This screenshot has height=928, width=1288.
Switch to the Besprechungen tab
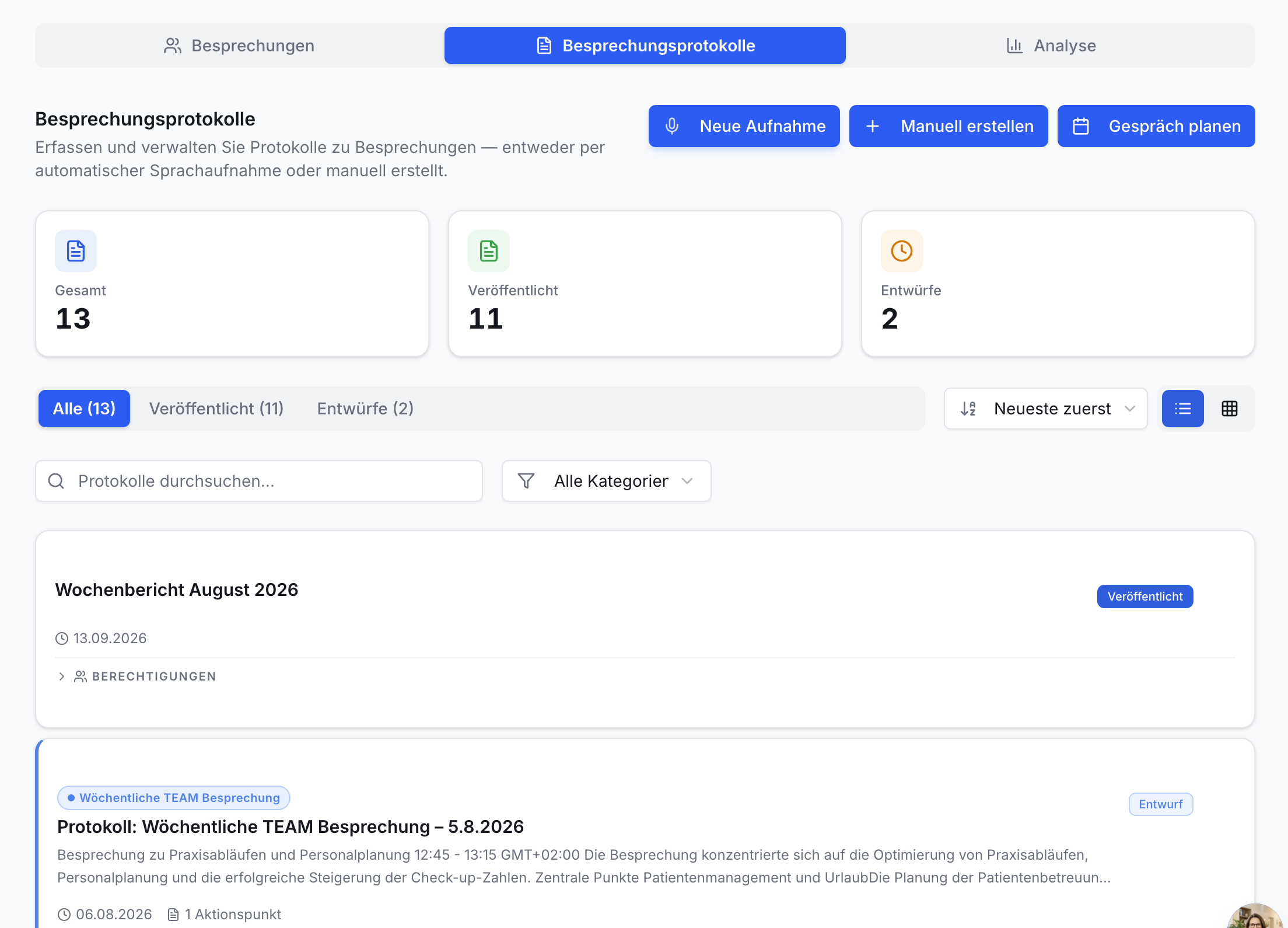point(239,46)
